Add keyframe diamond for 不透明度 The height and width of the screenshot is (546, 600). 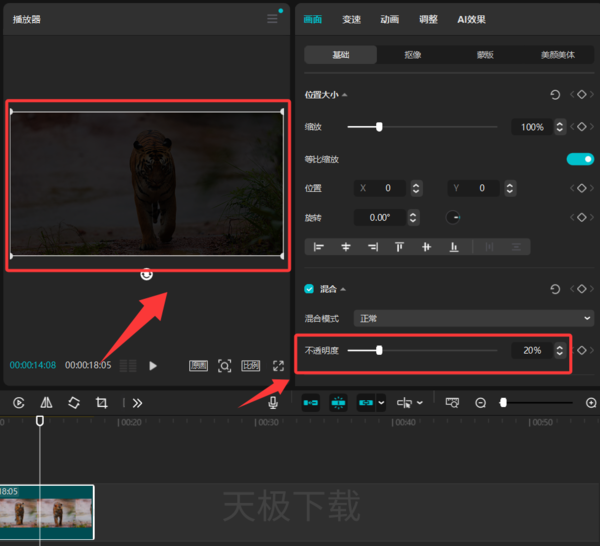[x=582, y=350]
